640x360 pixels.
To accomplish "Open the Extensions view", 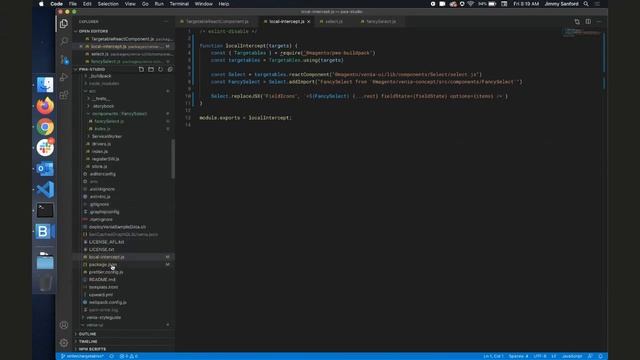I will (64, 95).
